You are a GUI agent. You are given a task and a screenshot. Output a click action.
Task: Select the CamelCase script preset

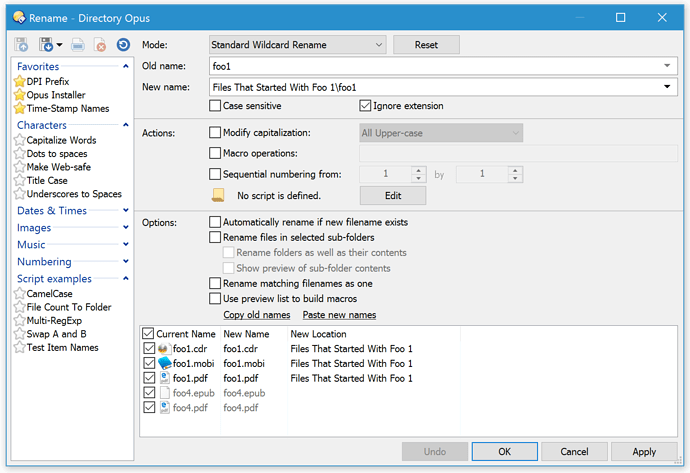click(50, 293)
